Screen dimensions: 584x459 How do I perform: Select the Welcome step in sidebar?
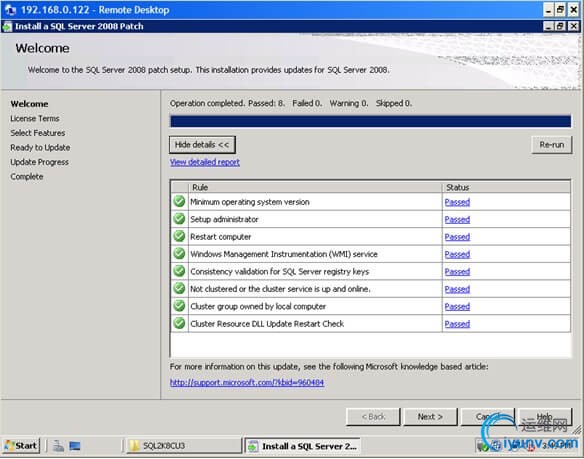coord(29,104)
